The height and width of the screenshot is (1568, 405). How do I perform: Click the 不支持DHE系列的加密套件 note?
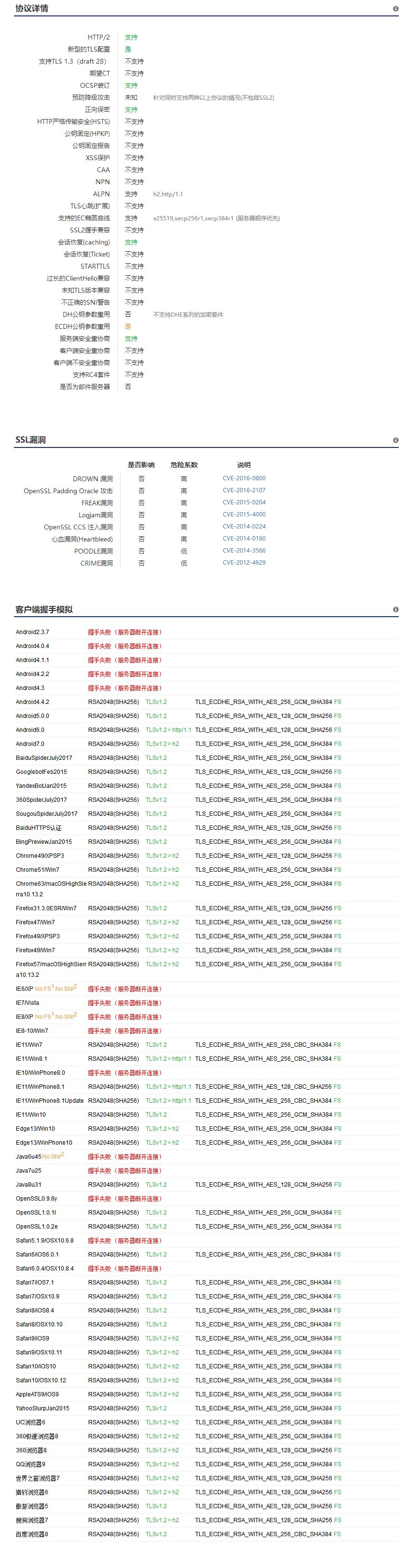[188, 315]
